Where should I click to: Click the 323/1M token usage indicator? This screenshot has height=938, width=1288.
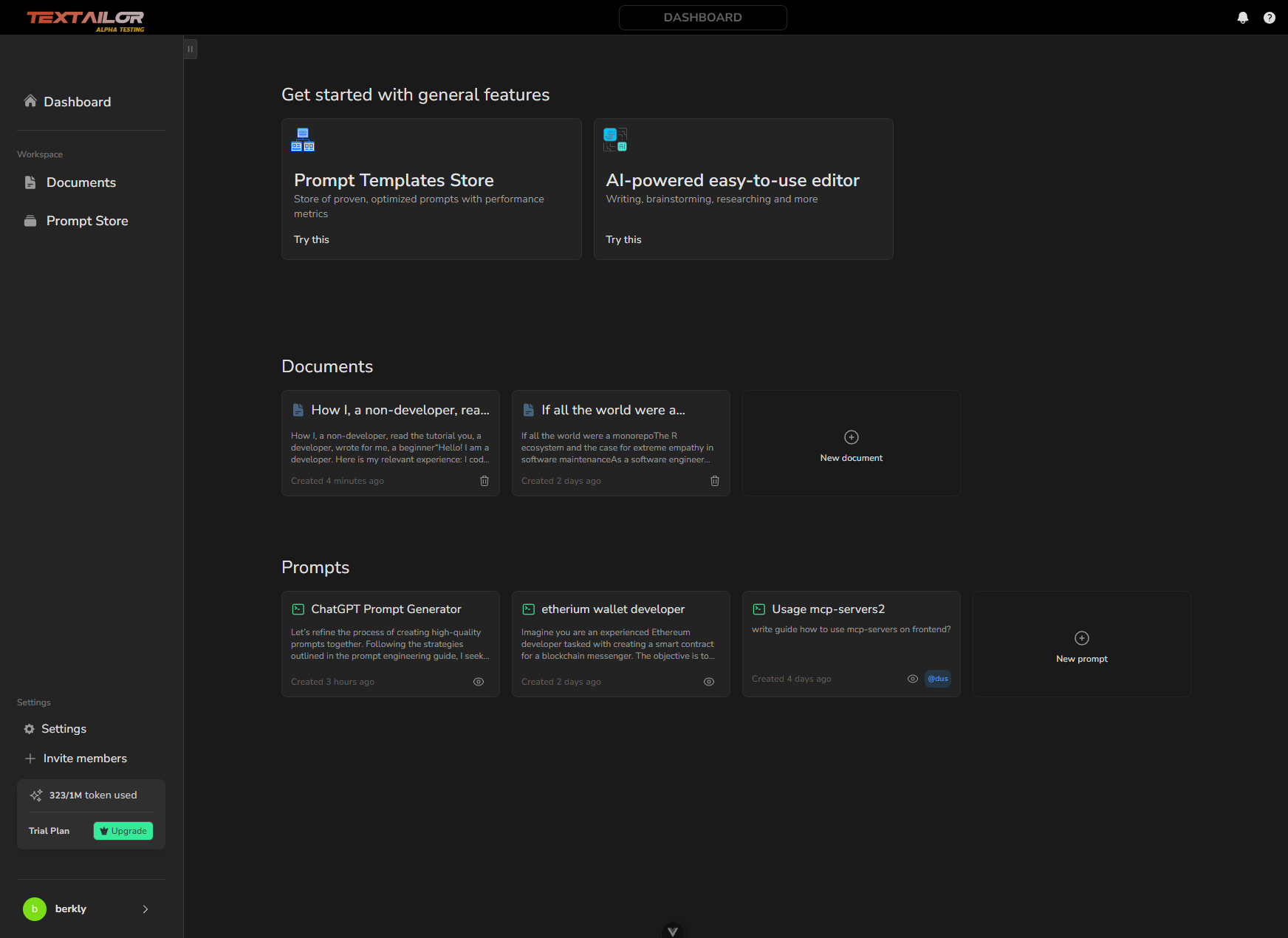click(x=92, y=795)
